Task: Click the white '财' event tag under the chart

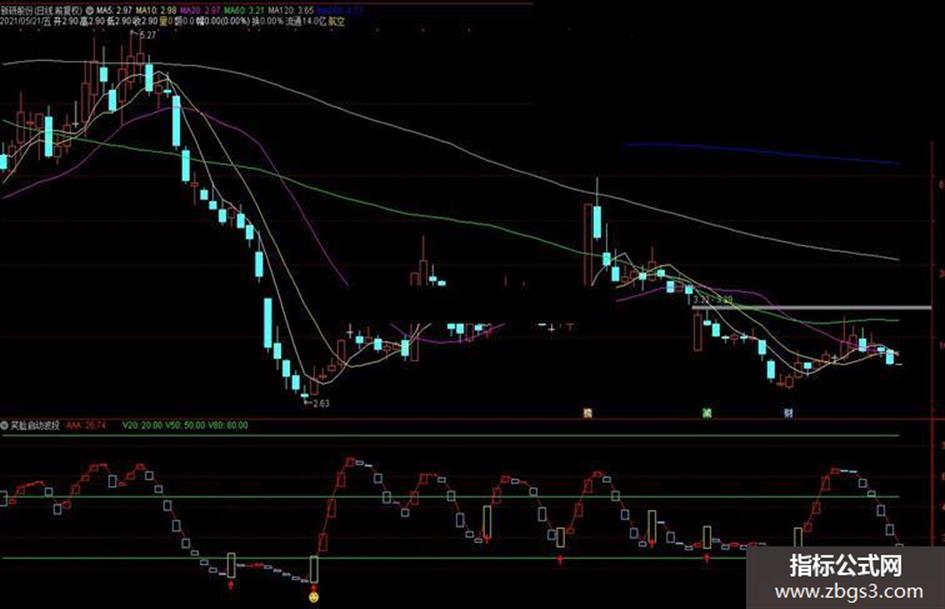Action: (x=788, y=413)
